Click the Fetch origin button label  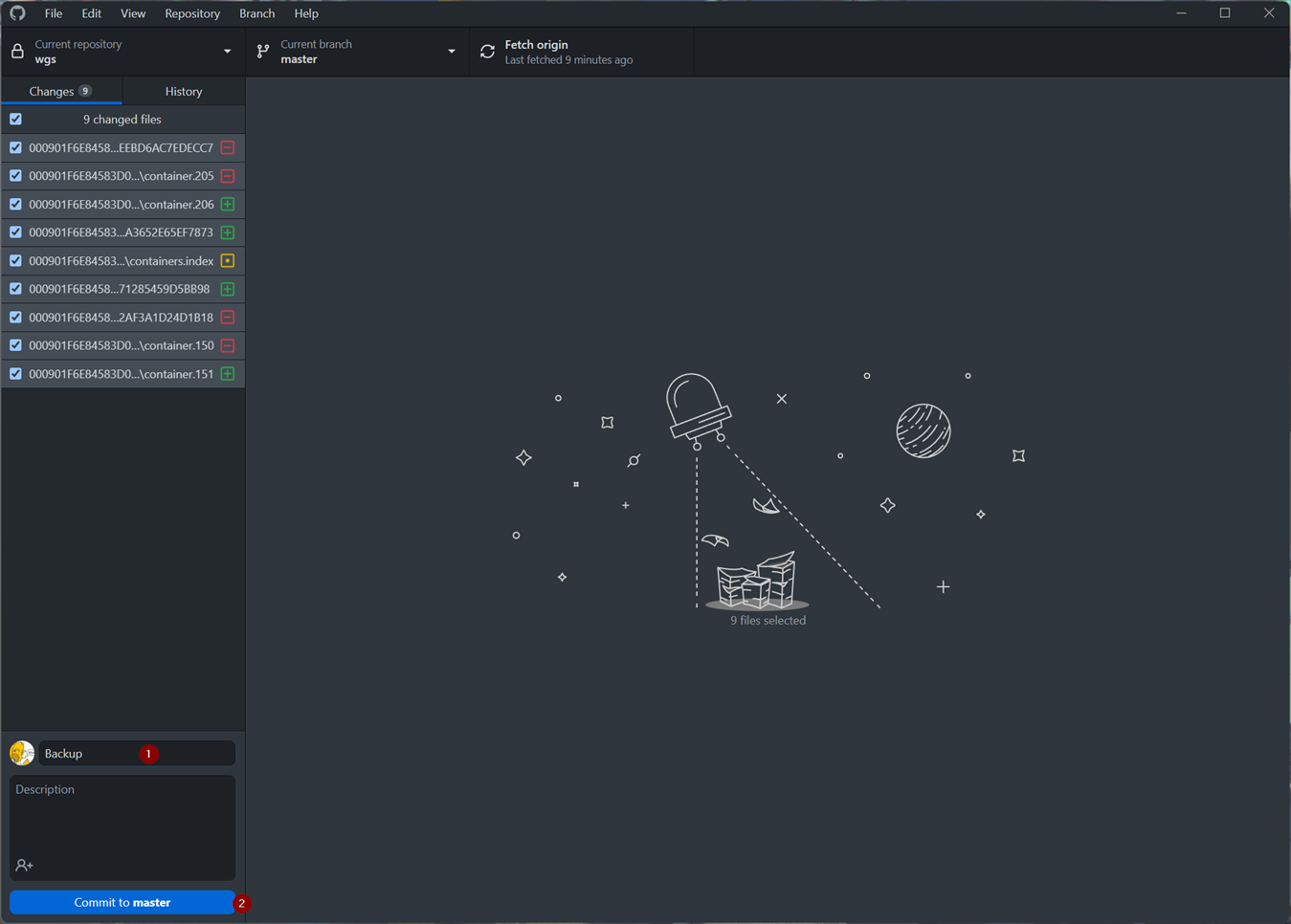536,45
